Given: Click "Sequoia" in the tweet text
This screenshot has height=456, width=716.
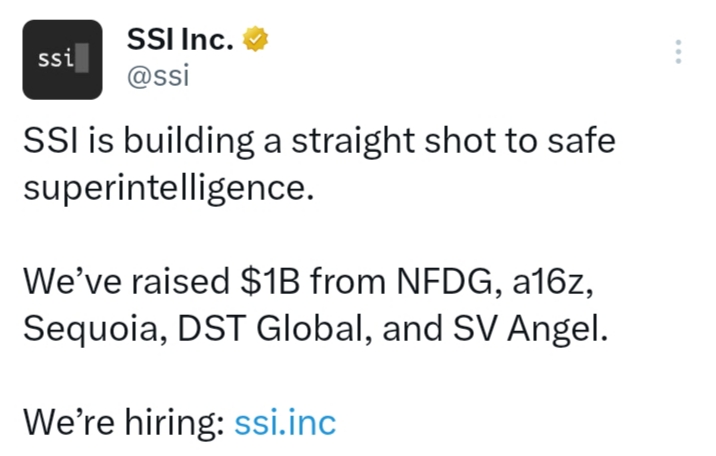Looking at the screenshot, I should click(x=84, y=327).
